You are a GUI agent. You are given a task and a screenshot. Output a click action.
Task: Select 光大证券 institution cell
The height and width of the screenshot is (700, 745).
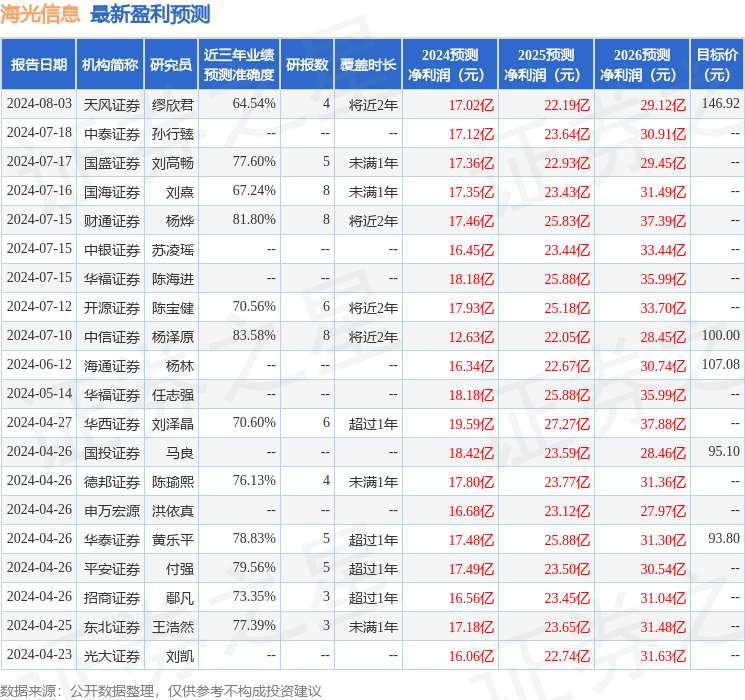pyautogui.click(x=112, y=656)
